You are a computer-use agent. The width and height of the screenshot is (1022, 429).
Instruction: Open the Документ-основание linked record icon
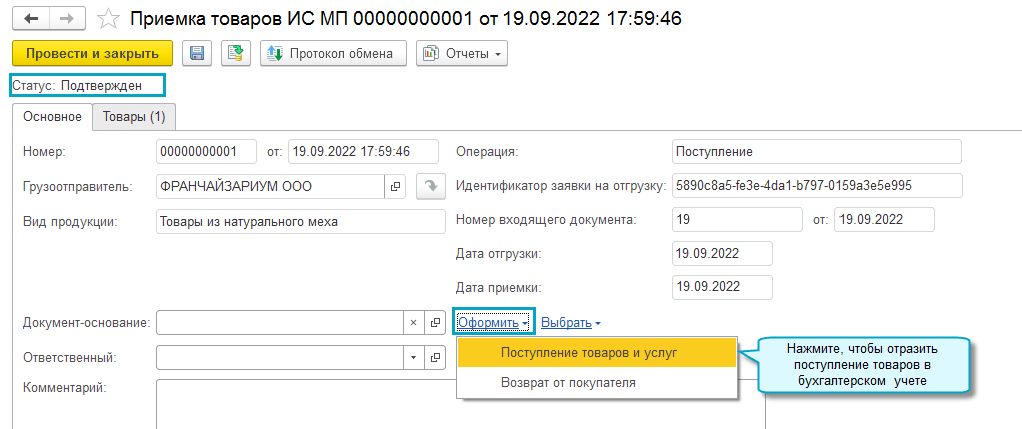[x=435, y=323]
